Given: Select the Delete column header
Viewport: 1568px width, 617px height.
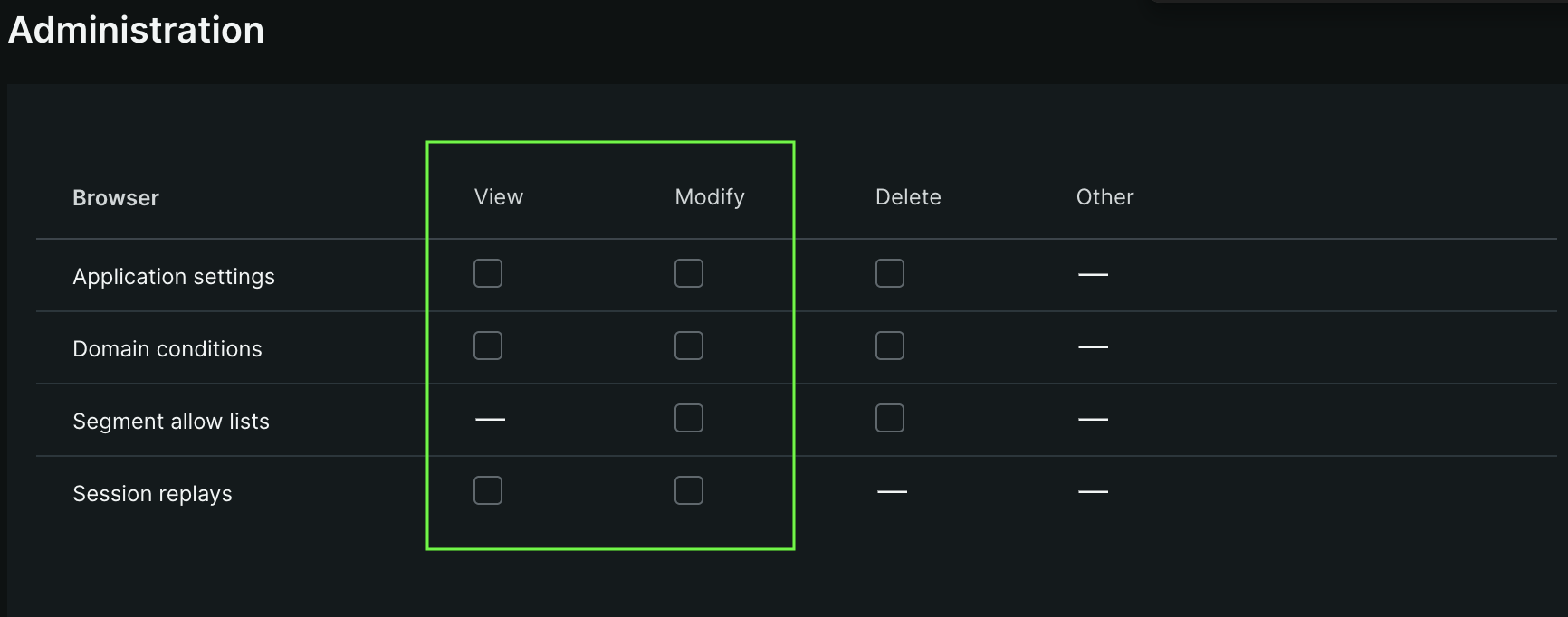Looking at the screenshot, I should point(908,197).
